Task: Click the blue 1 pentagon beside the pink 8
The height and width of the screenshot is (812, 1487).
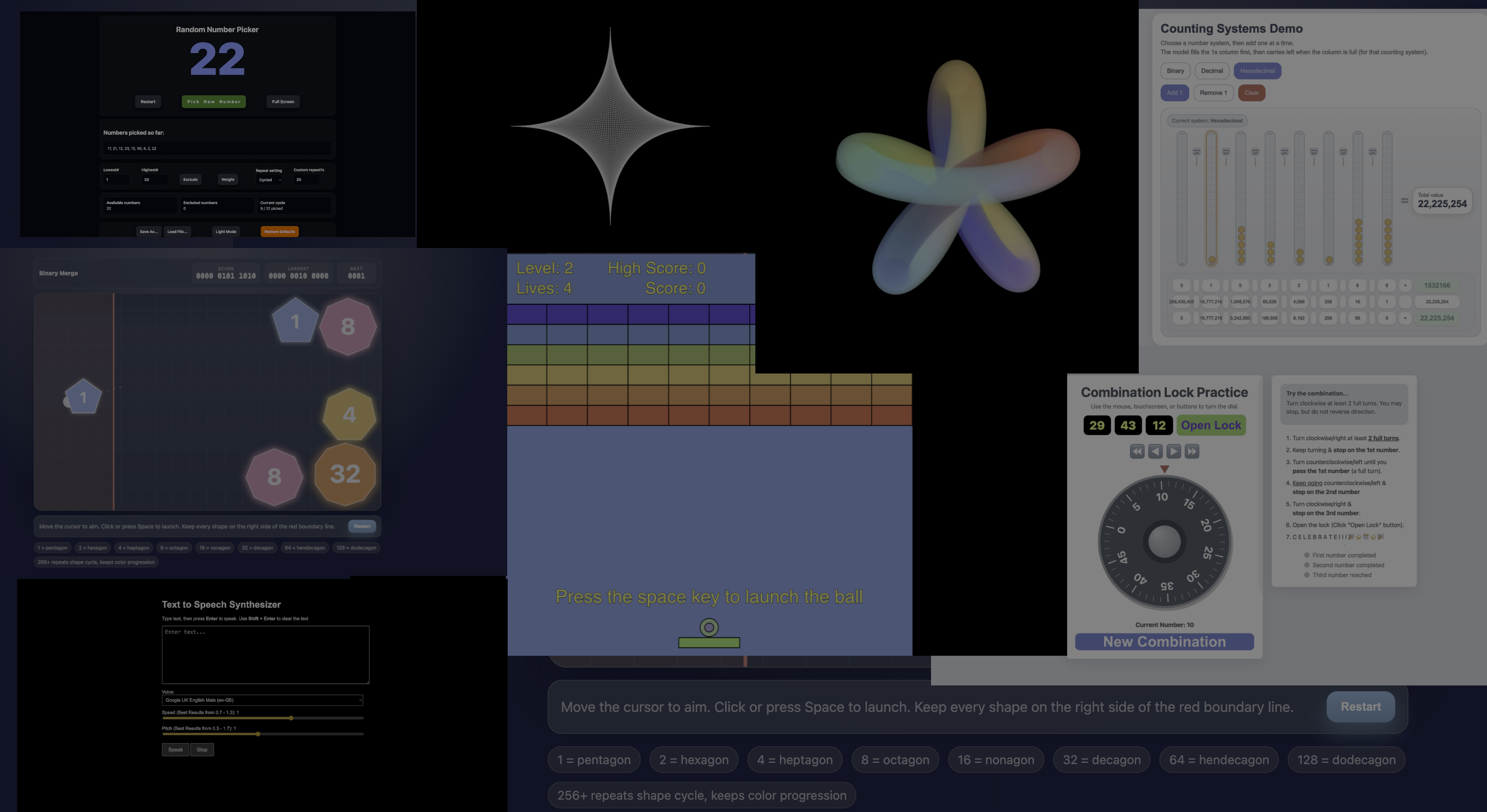Action: click(296, 321)
